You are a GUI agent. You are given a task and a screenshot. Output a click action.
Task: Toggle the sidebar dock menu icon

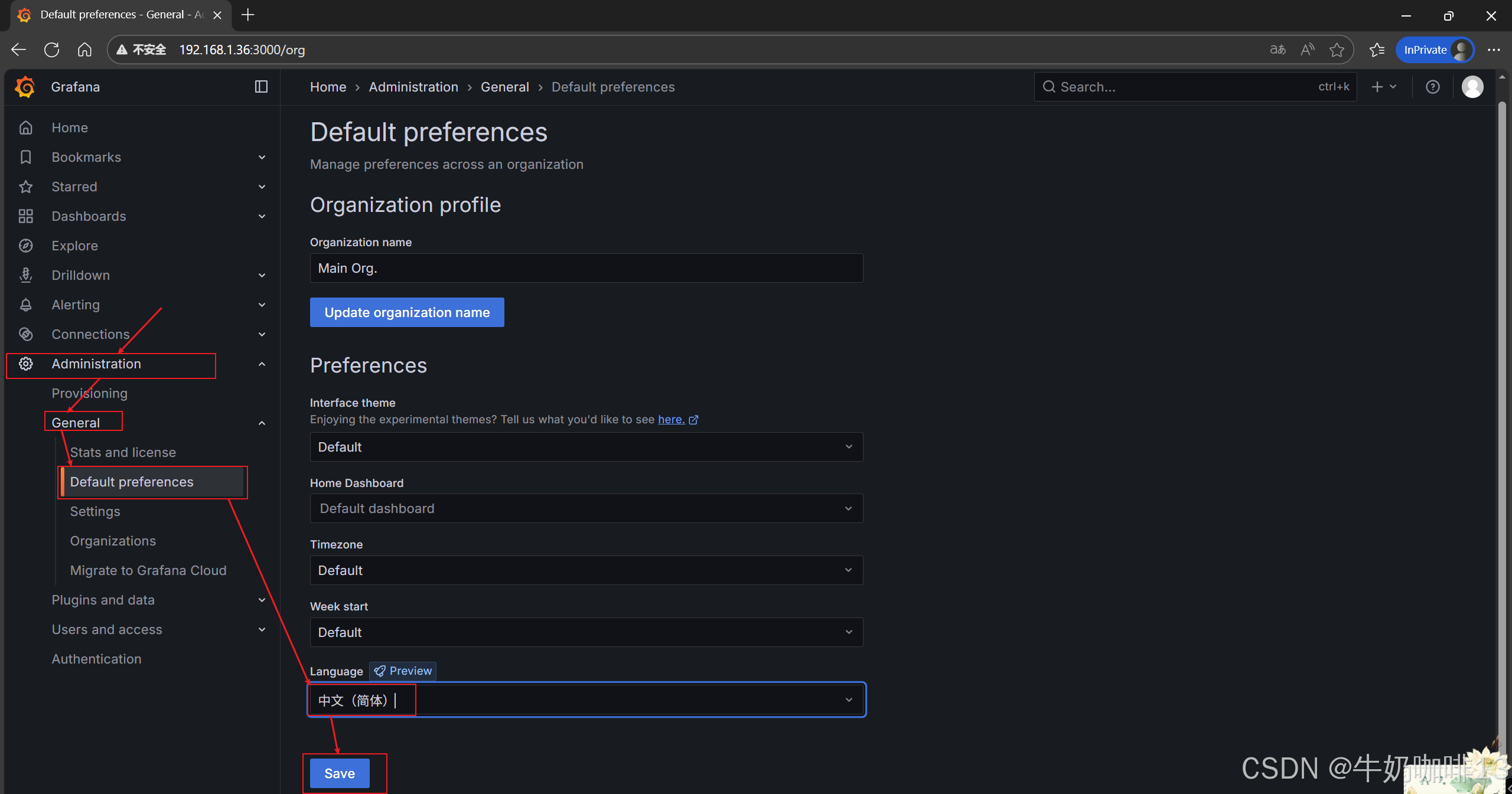pos(261,87)
